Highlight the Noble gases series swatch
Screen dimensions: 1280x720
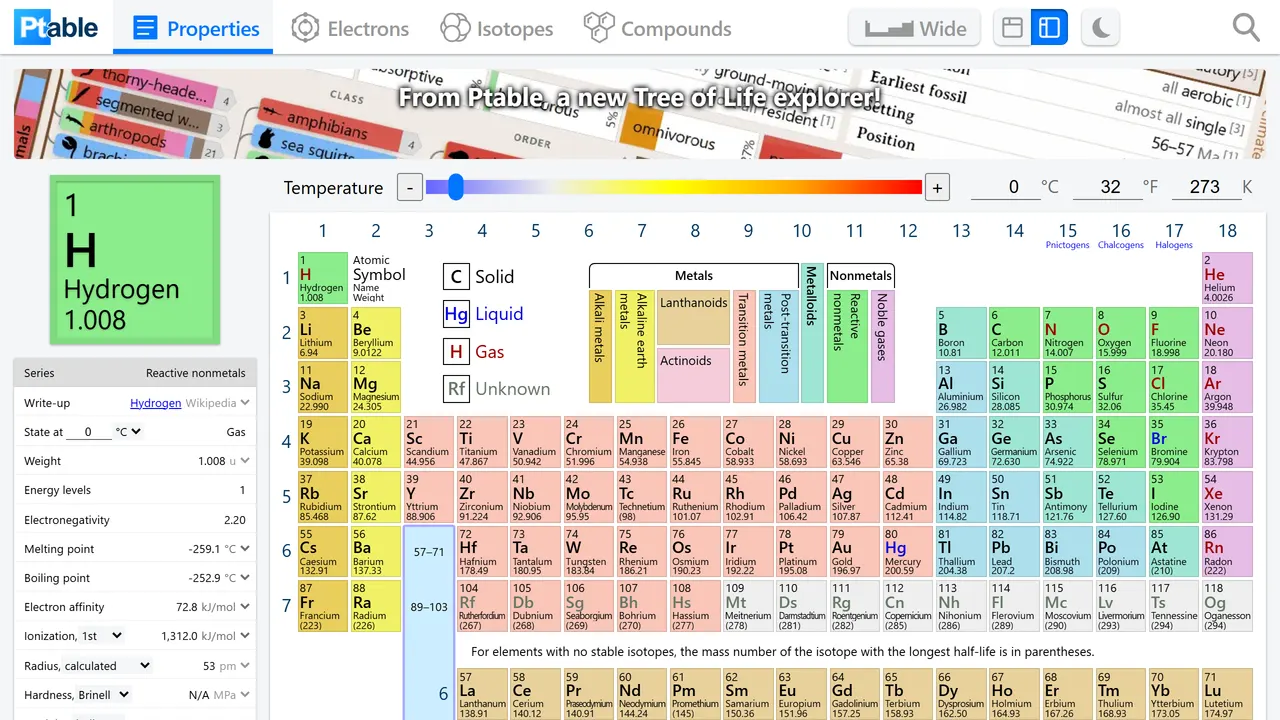click(x=882, y=347)
